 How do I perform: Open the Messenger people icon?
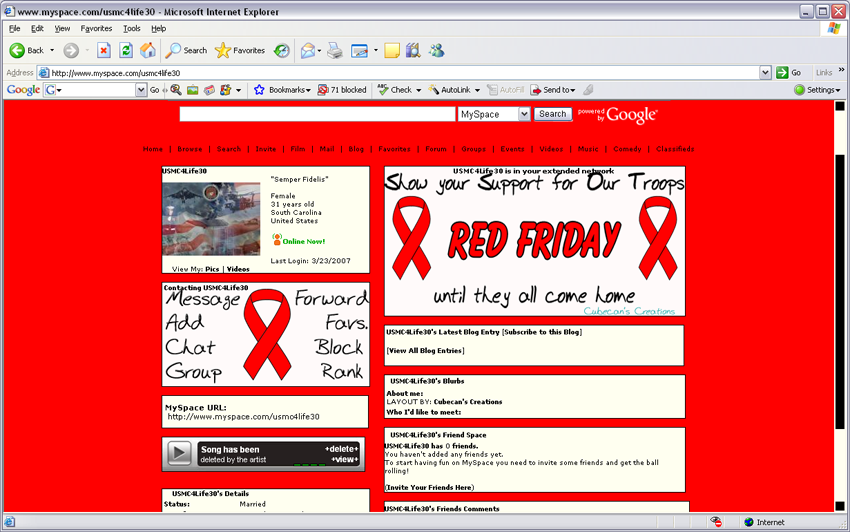pos(436,50)
